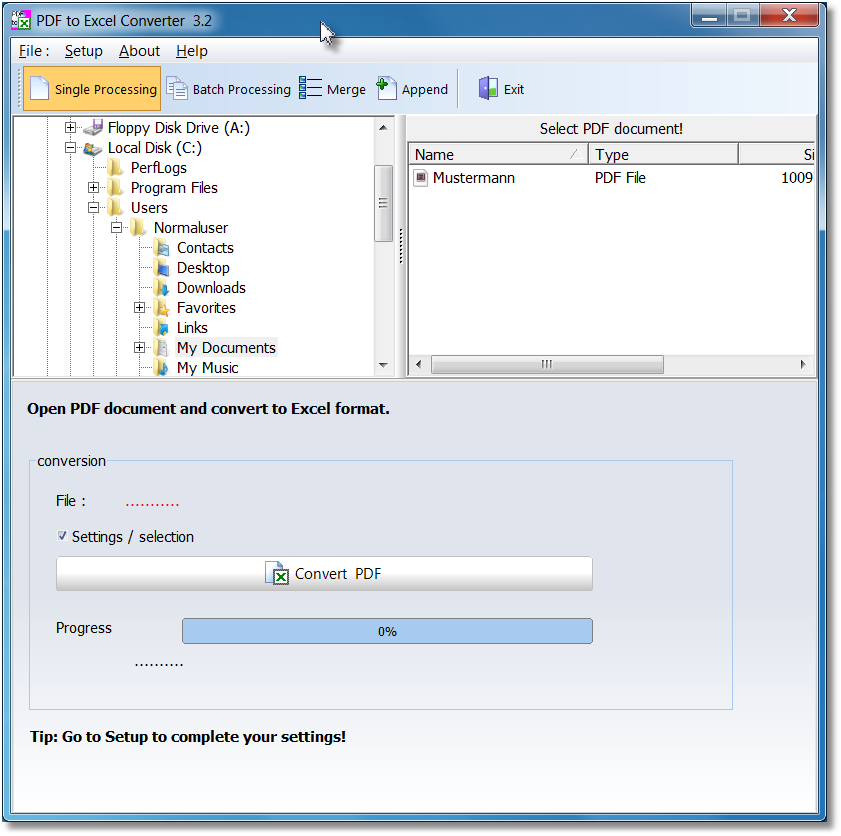Click the Downloads folder icon

pos(161,288)
